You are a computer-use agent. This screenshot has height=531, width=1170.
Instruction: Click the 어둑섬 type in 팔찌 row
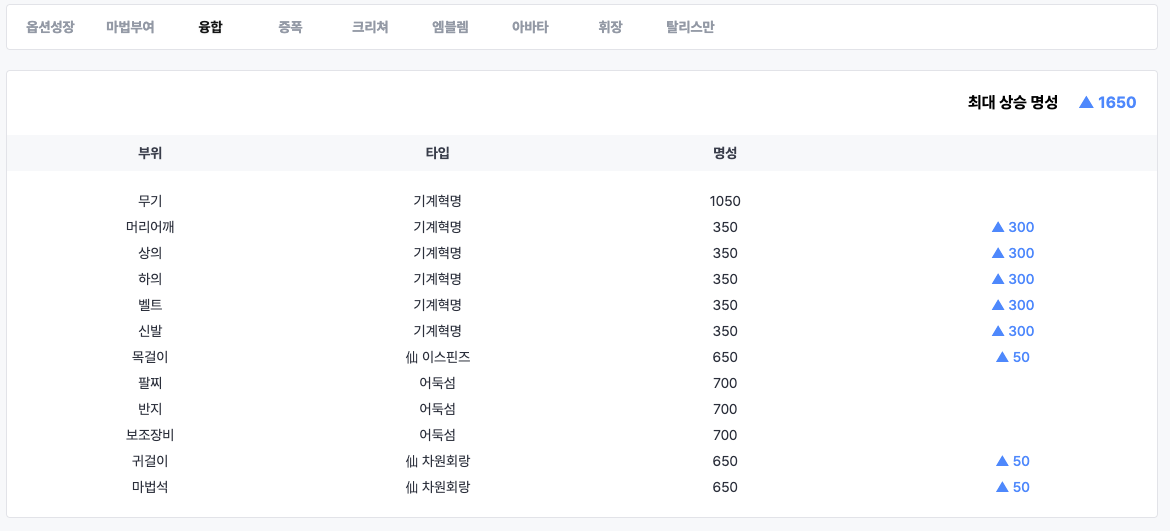437,383
